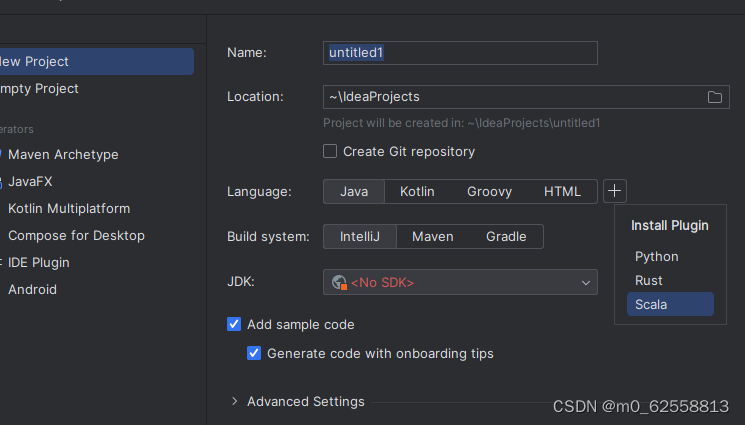Open the JDK dropdown
The image size is (745, 425).
[x=586, y=283]
